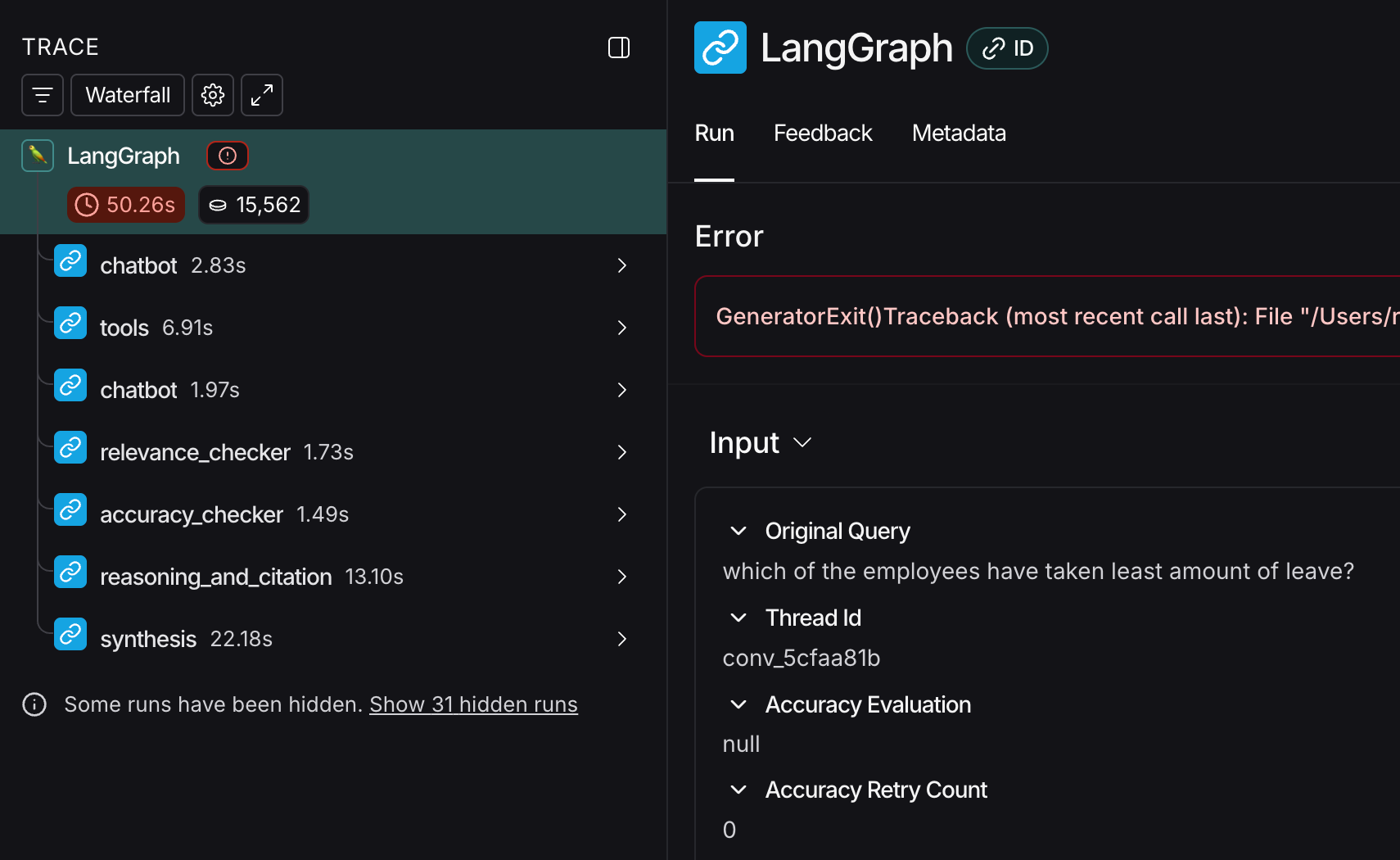This screenshot has width=1400, height=860.
Task: Collapse the Original Query field
Action: (738, 531)
